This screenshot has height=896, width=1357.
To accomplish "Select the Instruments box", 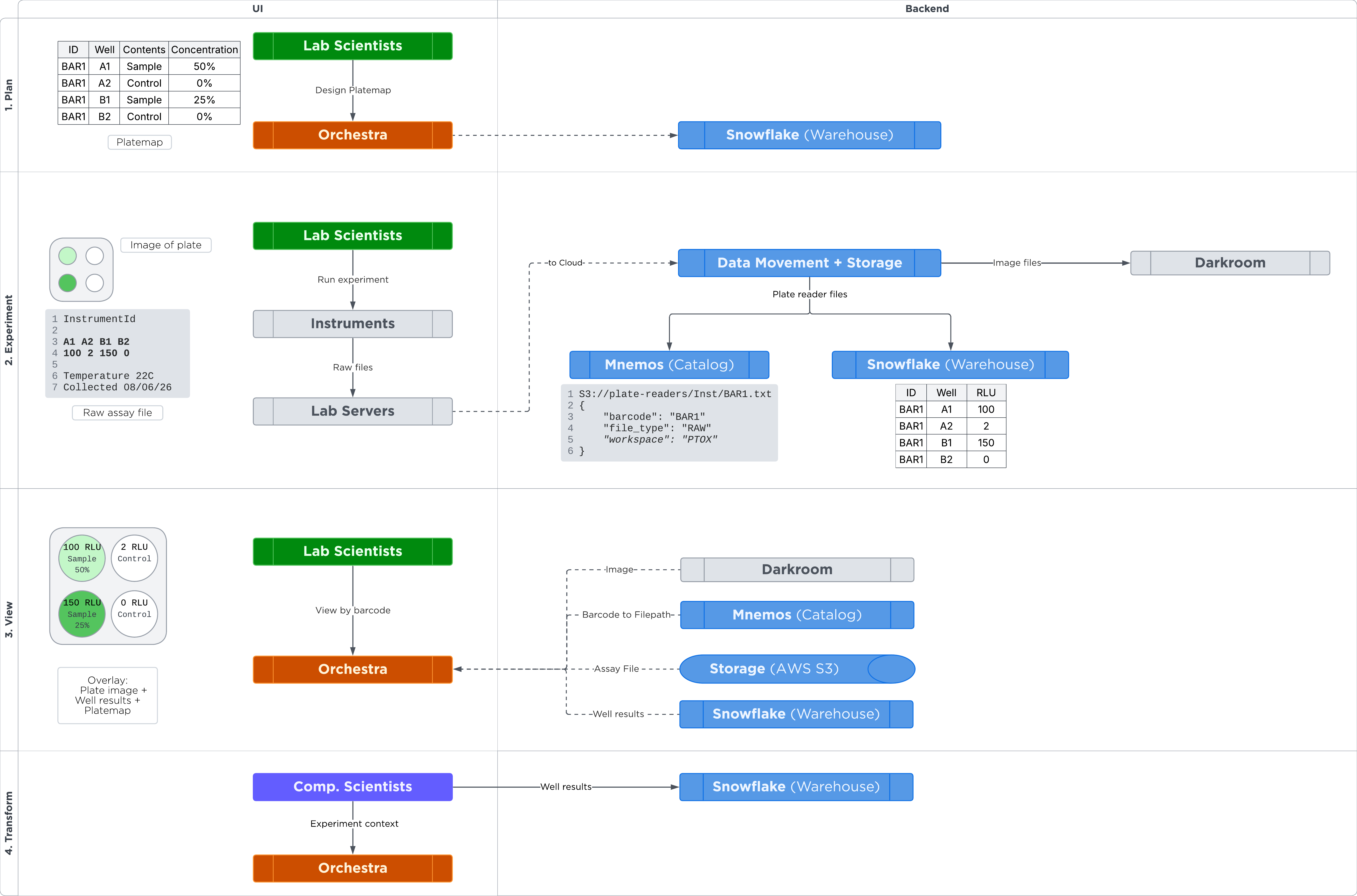I will click(x=352, y=324).
